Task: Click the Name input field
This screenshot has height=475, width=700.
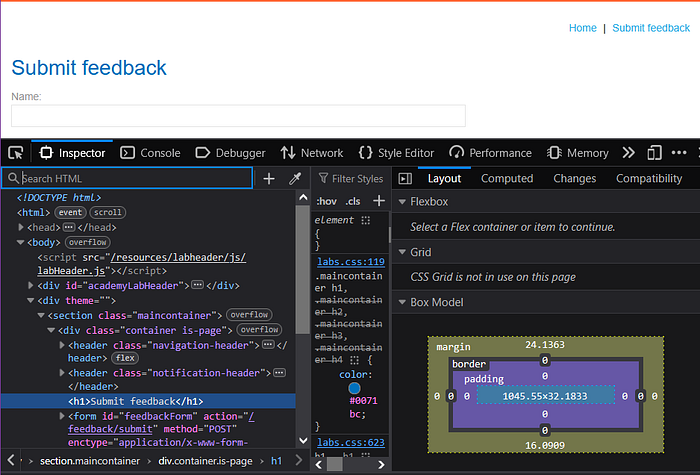Action: coord(238,116)
